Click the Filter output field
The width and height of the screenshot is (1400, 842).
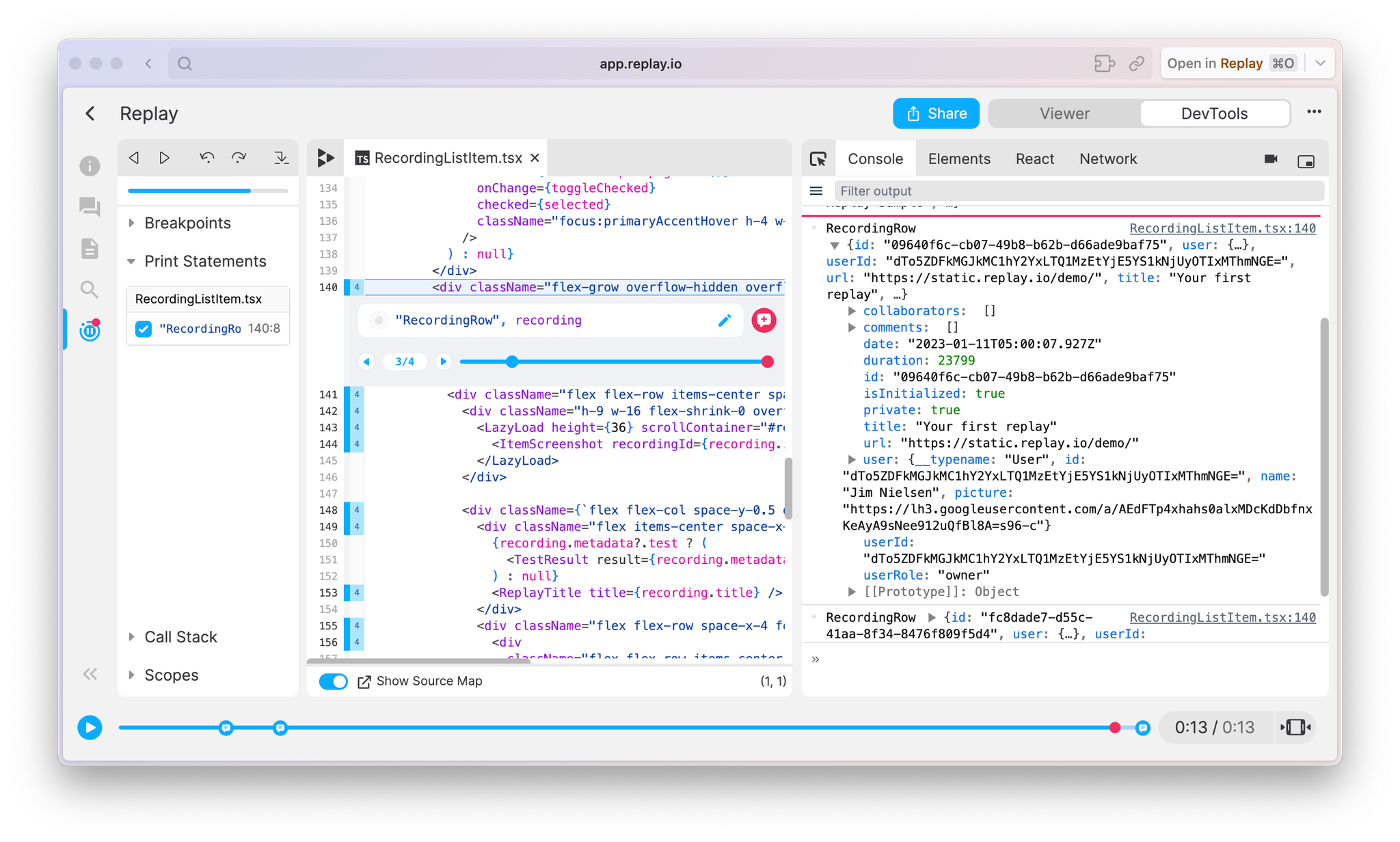coord(1079,191)
